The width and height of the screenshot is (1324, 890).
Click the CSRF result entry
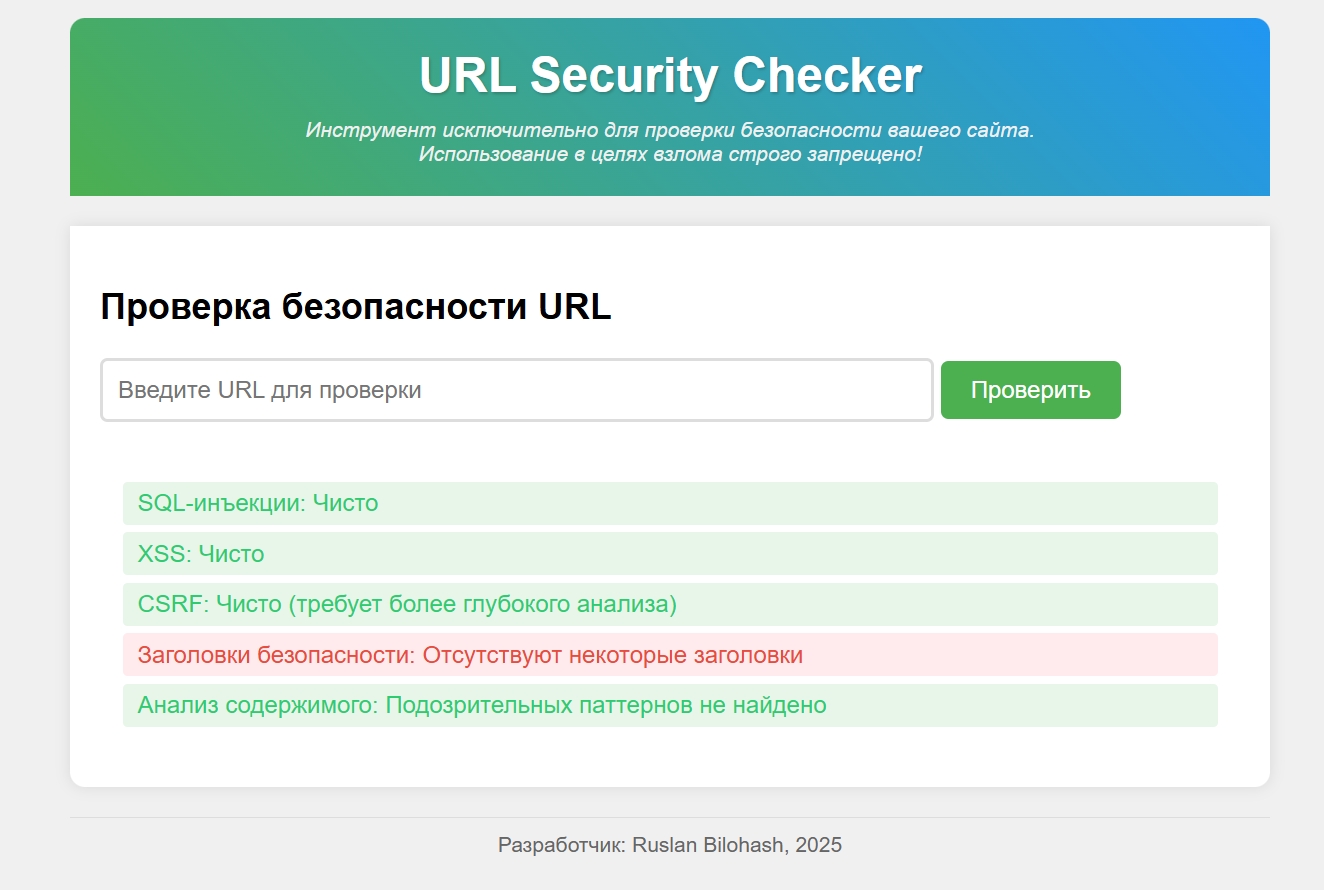tap(668, 604)
